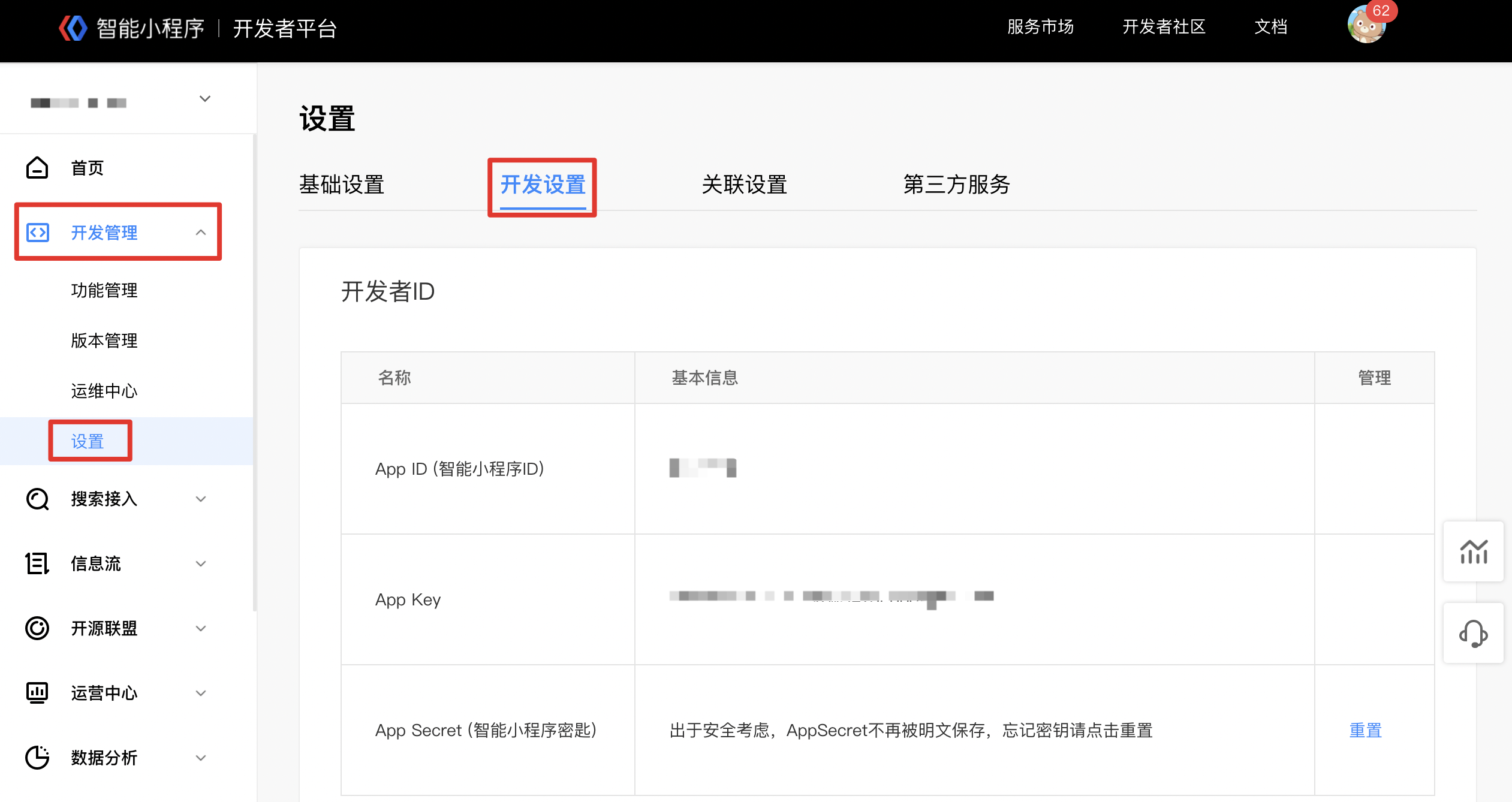This screenshot has width=1512, height=802.
Task: Expand the 搜索接入 menu chevron
Action: (x=201, y=499)
